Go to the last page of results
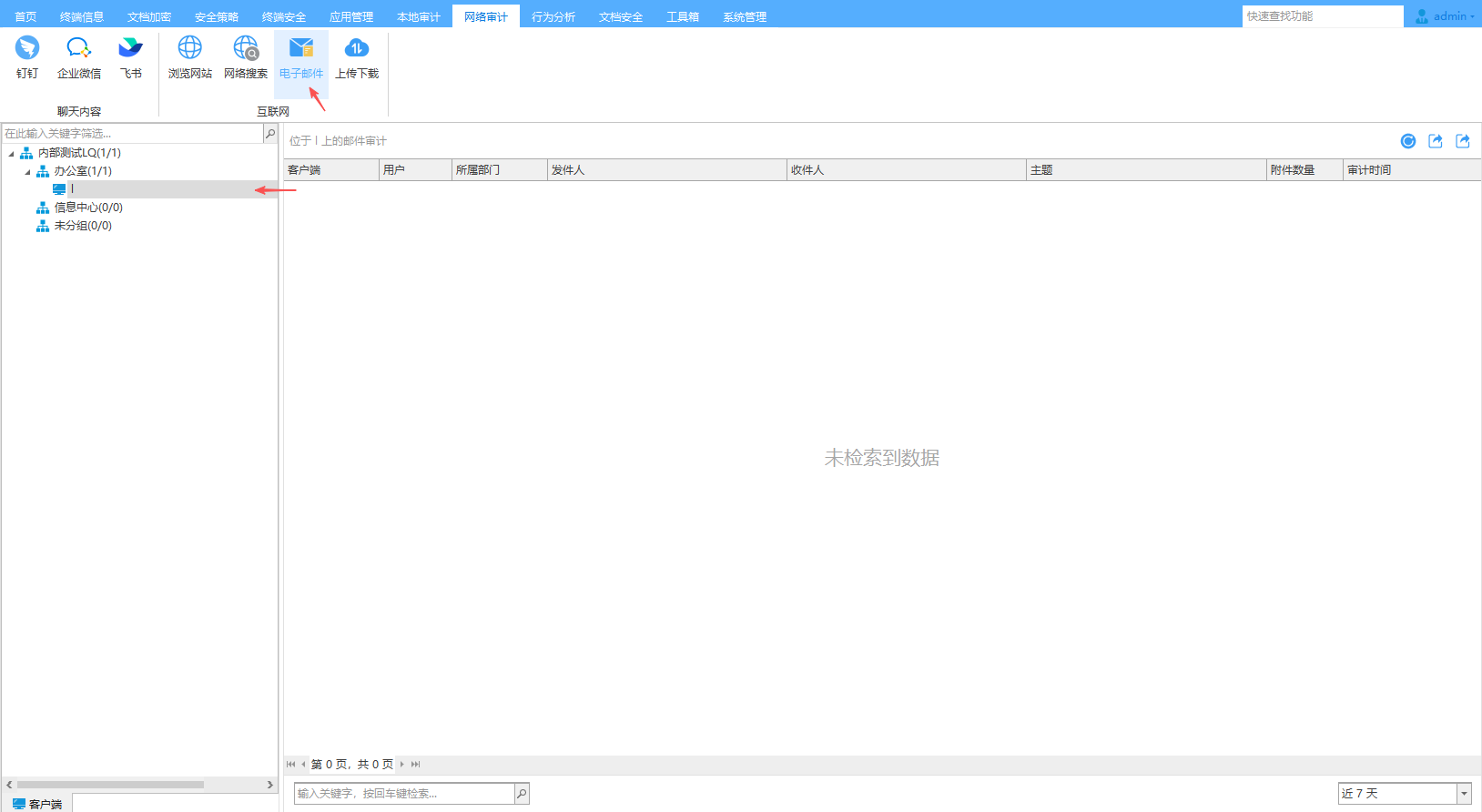1482x812 pixels. pos(416,765)
